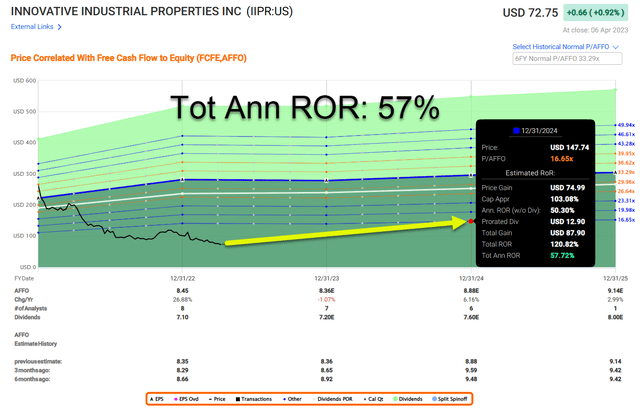Select the 23.31x multiple line label
Image resolution: width=640 pixels, height=413 pixels.
click(x=626, y=200)
